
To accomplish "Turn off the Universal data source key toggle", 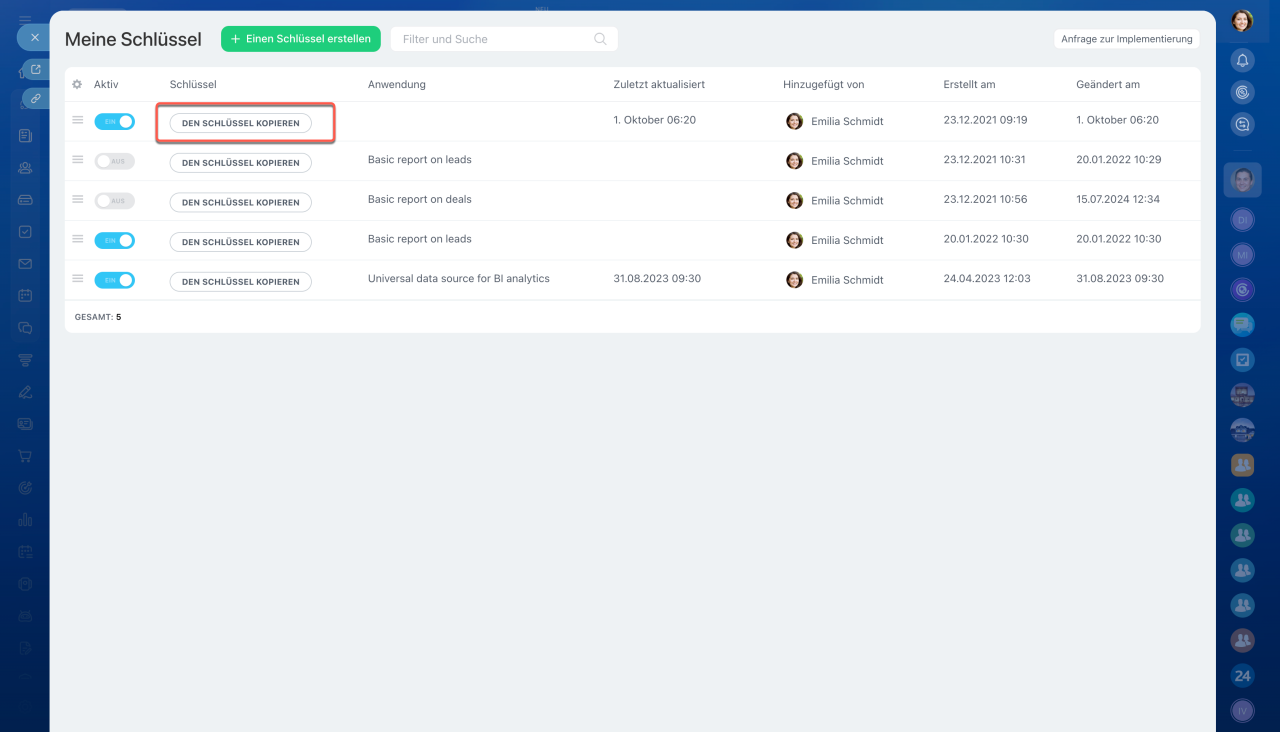I will [x=114, y=280].
